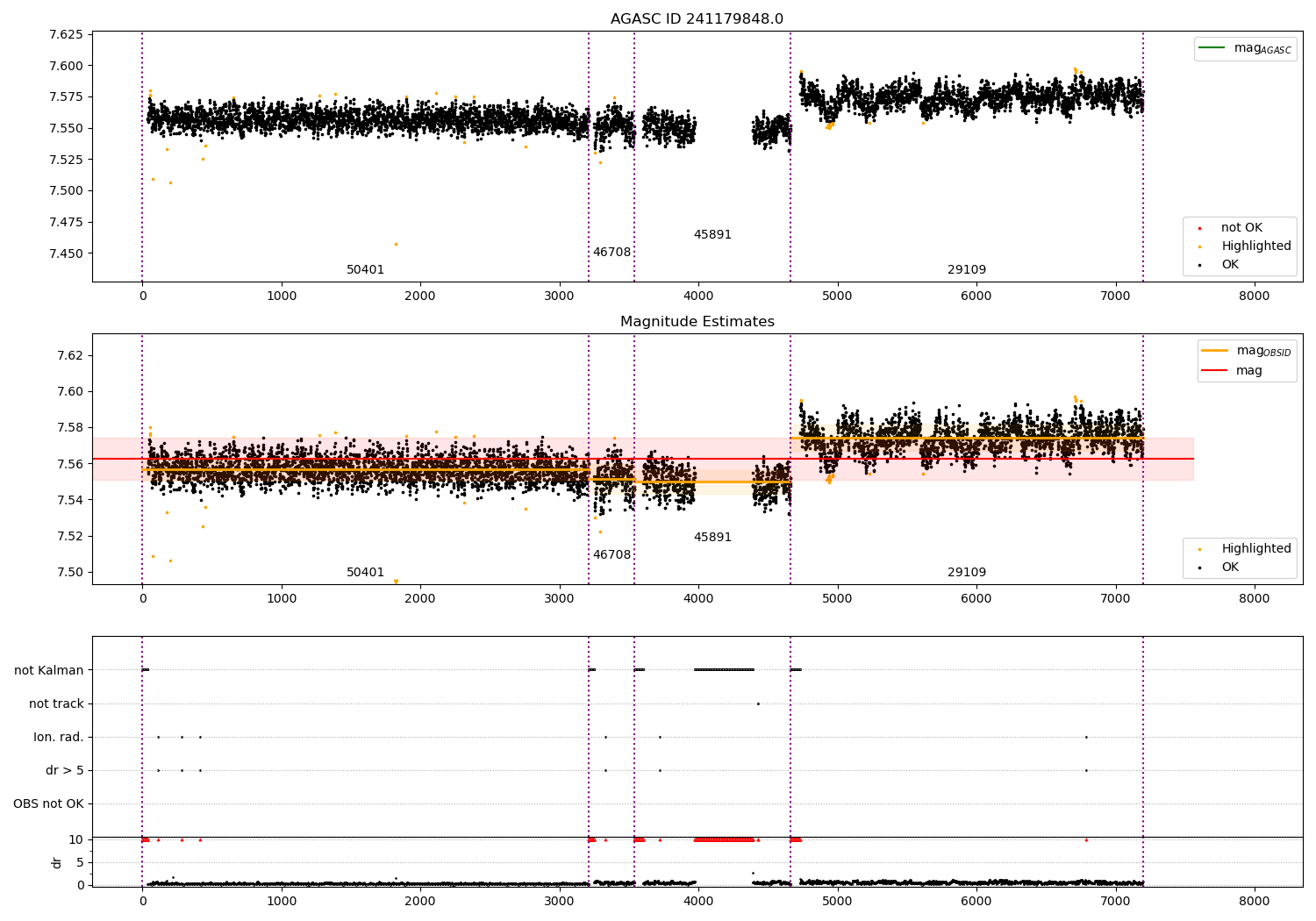Click the 'not Kalman' y-axis label
The image size is (1316, 921).
[x=49, y=671]
